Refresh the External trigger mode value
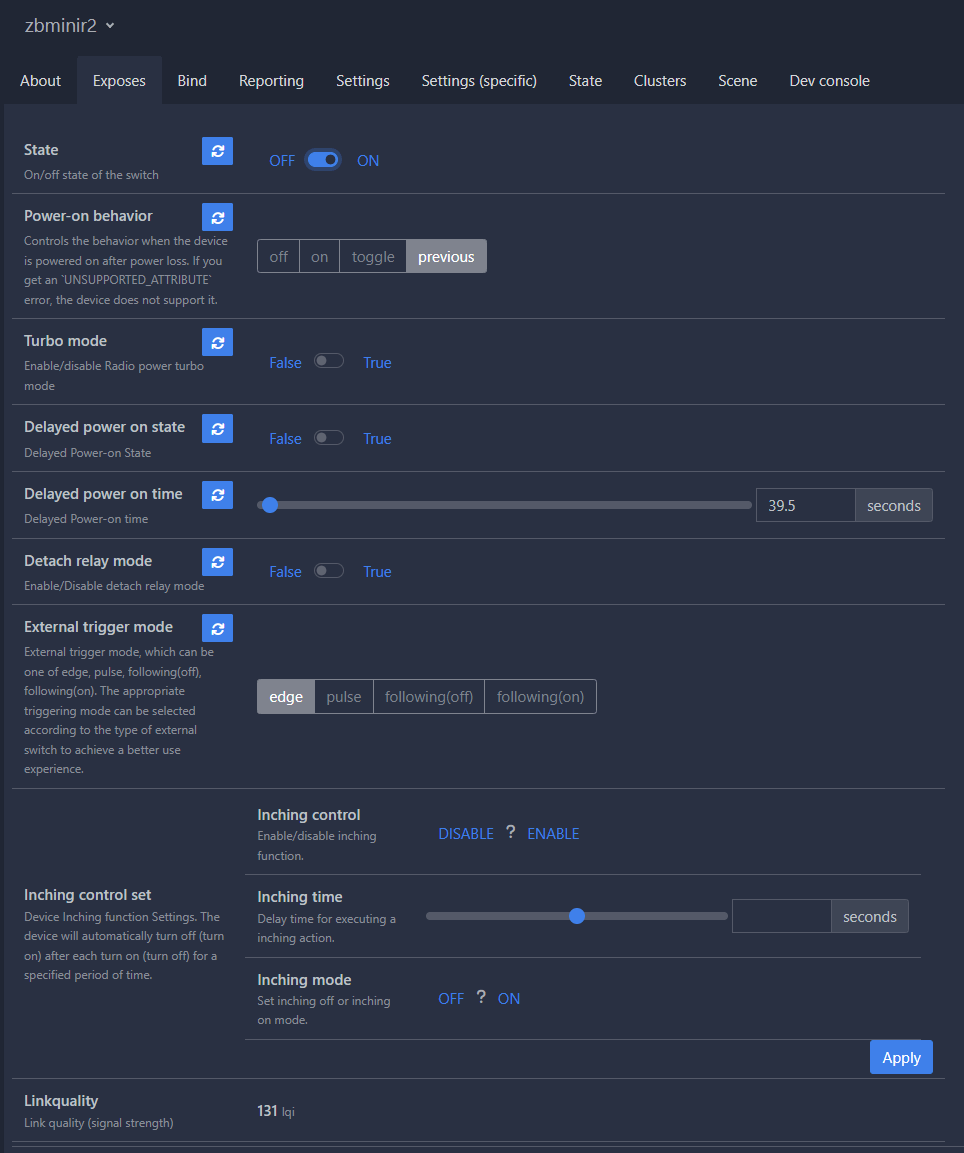The height and width of the screenshot is (1153, 964). [x=217, y=628]
